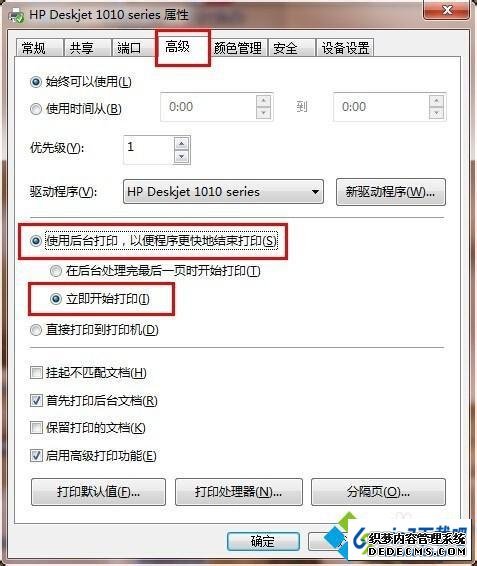The width and height of the screenshot is (477, 566).
Task: Decrease priority with the down arrow
Action: tap(181, 156)
